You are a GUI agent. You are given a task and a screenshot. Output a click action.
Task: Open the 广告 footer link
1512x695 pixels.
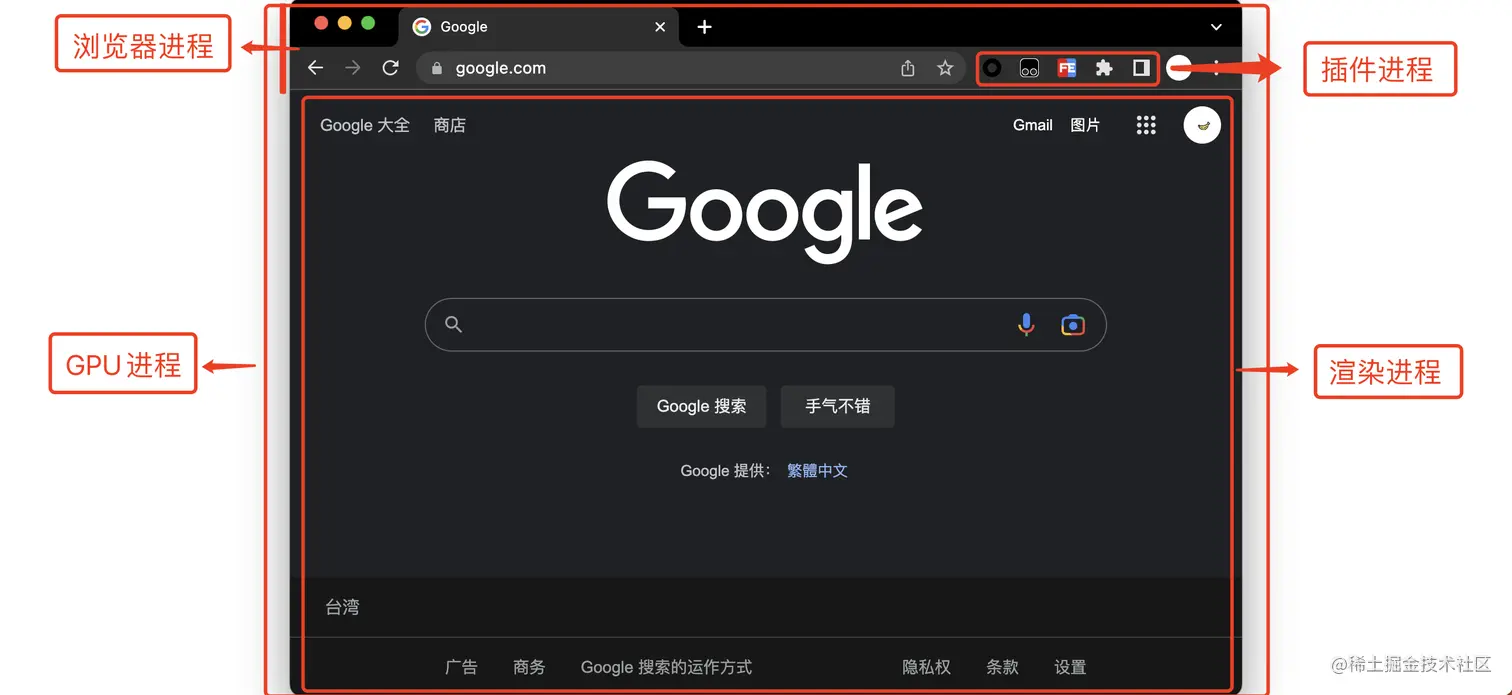(461, 667)
